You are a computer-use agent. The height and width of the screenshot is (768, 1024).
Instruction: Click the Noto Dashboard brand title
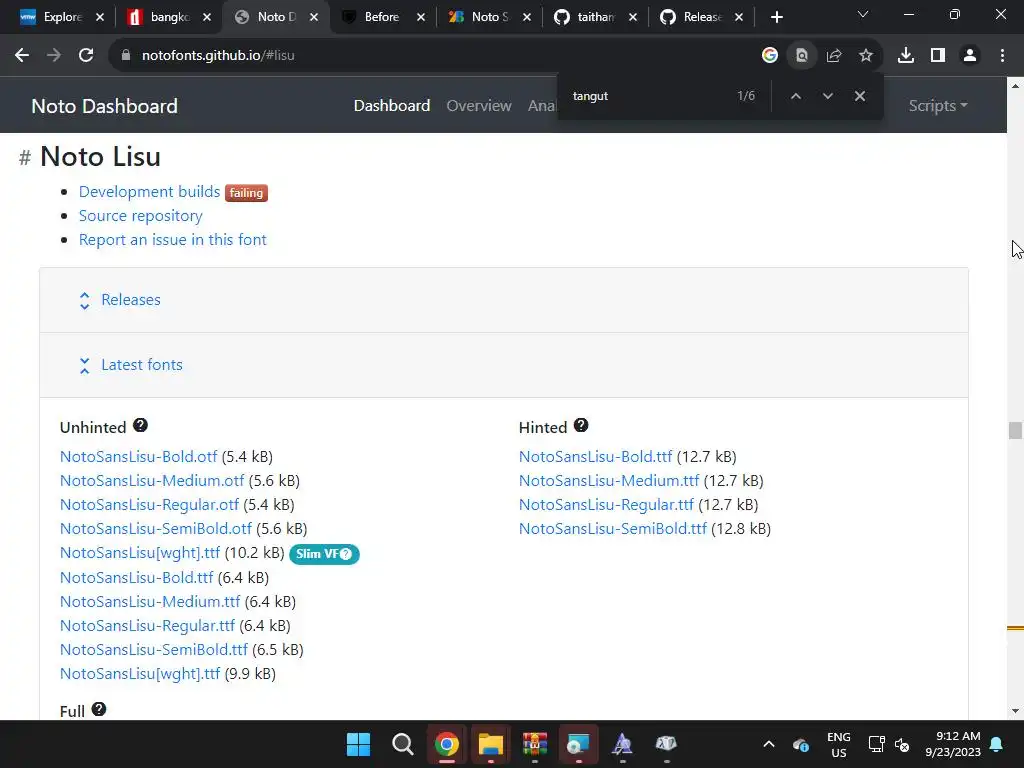[x=104, y=106]
